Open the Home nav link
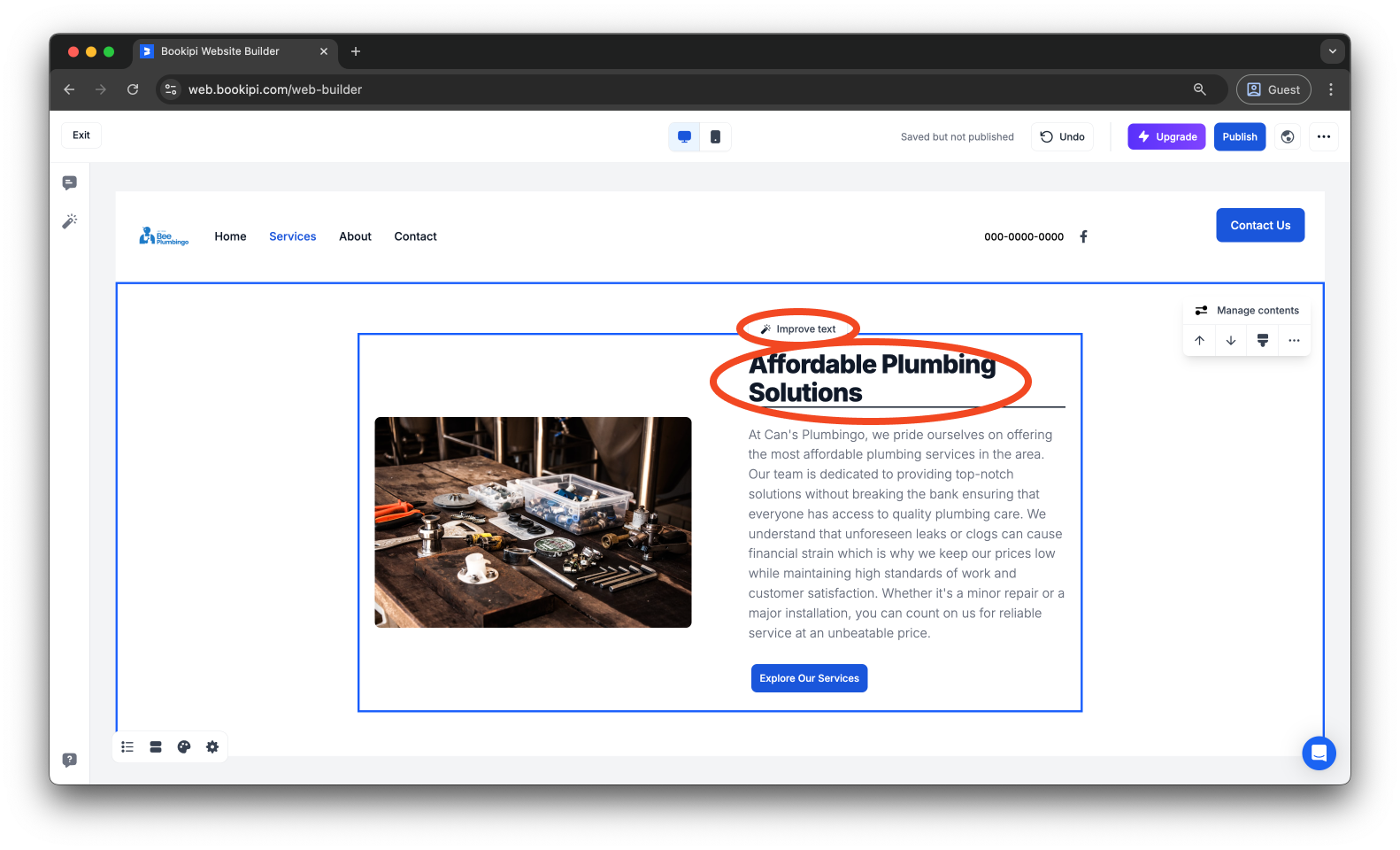 point(230,236)
